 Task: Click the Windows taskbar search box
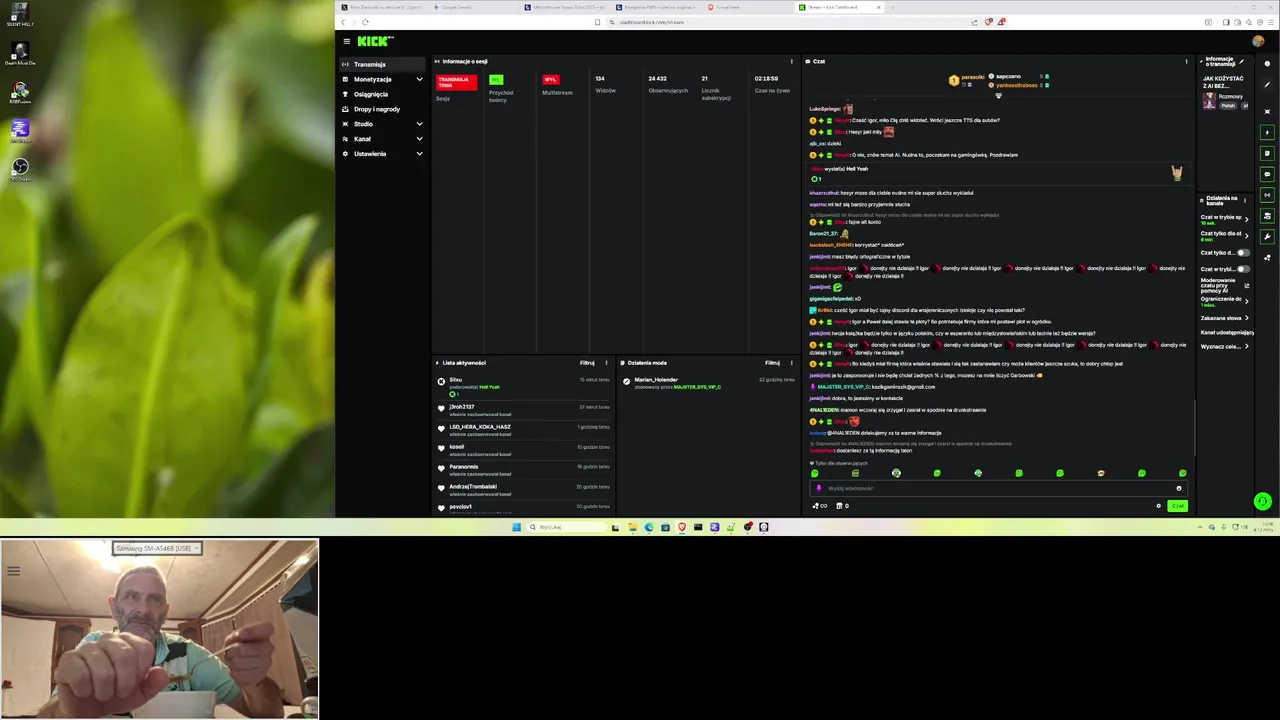click(567, 527)
